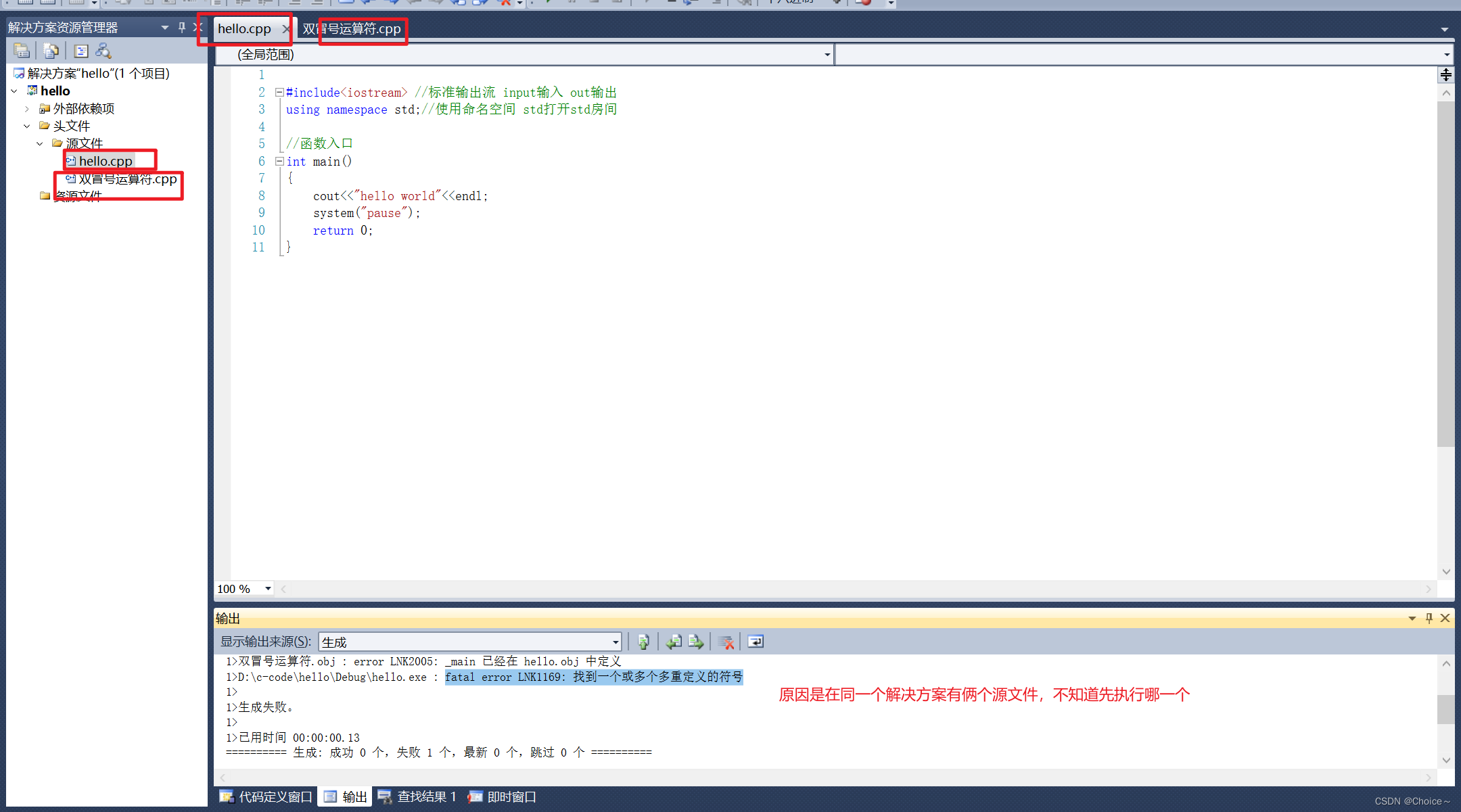This screenshot has height=812, width=1461.
Task: Open the 100 % zoom level dropdown
Action: (268, 589)
